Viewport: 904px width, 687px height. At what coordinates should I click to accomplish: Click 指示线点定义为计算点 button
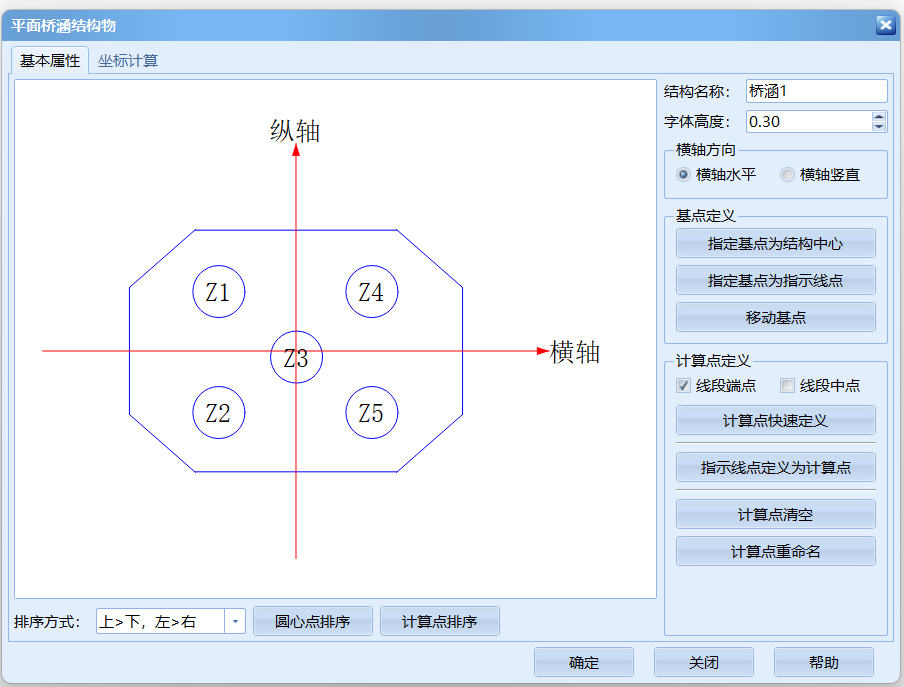775,467
